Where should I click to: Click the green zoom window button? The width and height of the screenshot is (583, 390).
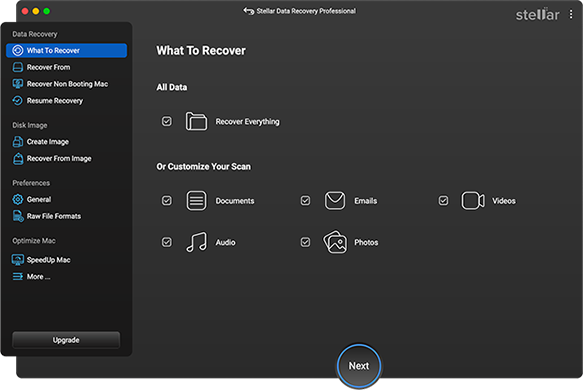click(46, 11)
